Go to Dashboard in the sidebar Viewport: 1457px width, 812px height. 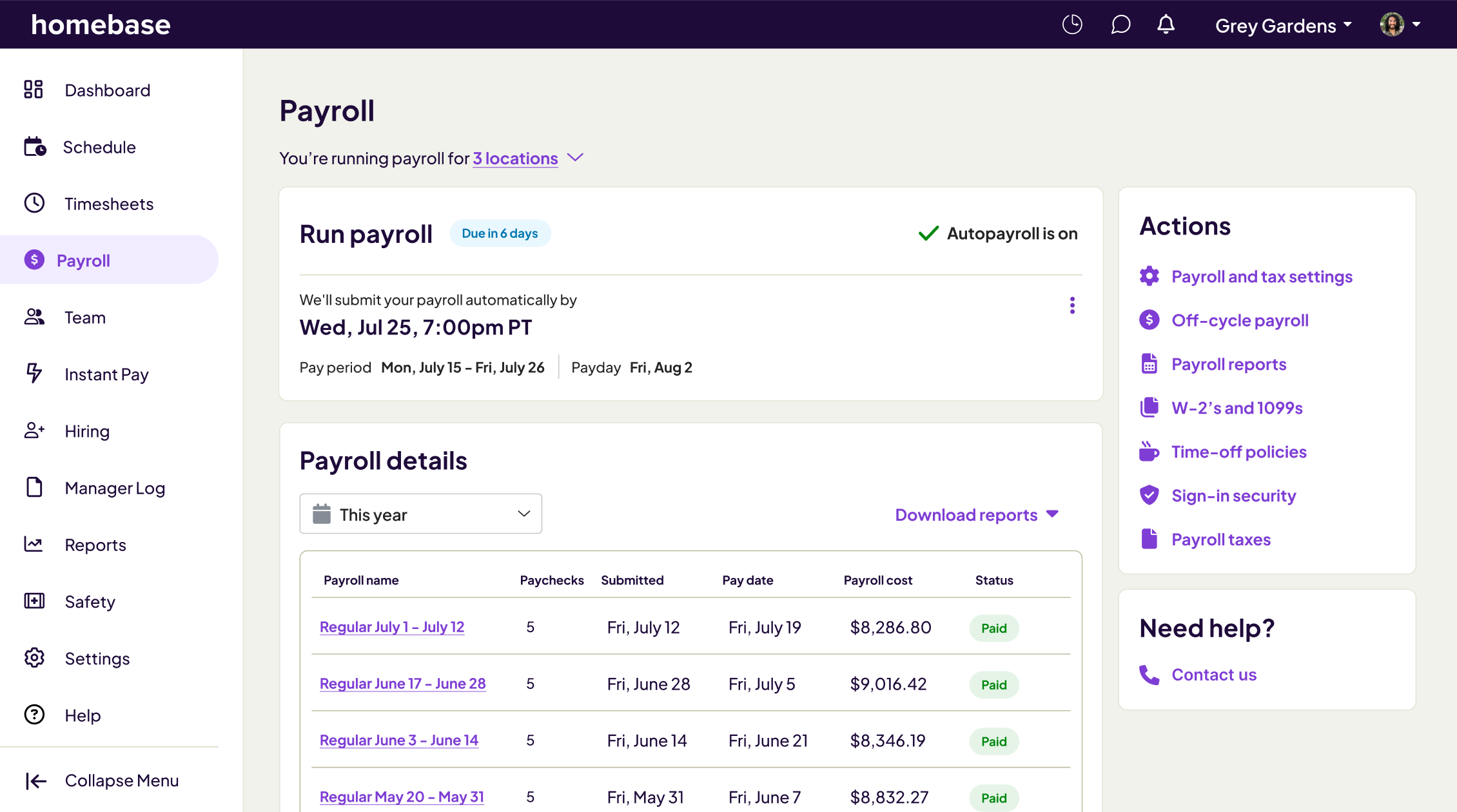(x=108, y=90)
